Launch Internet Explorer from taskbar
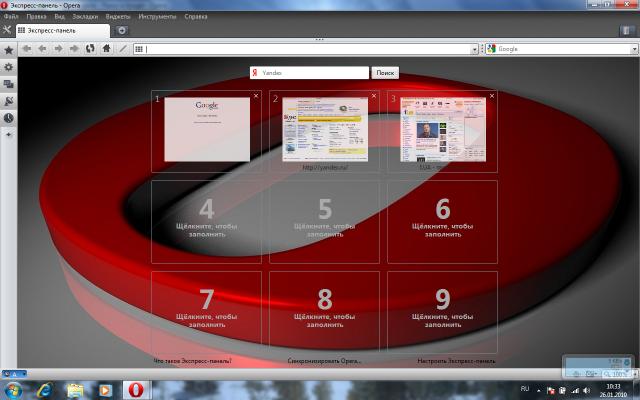This screenshot has width=640, height=400. click(x=44, y=391)
